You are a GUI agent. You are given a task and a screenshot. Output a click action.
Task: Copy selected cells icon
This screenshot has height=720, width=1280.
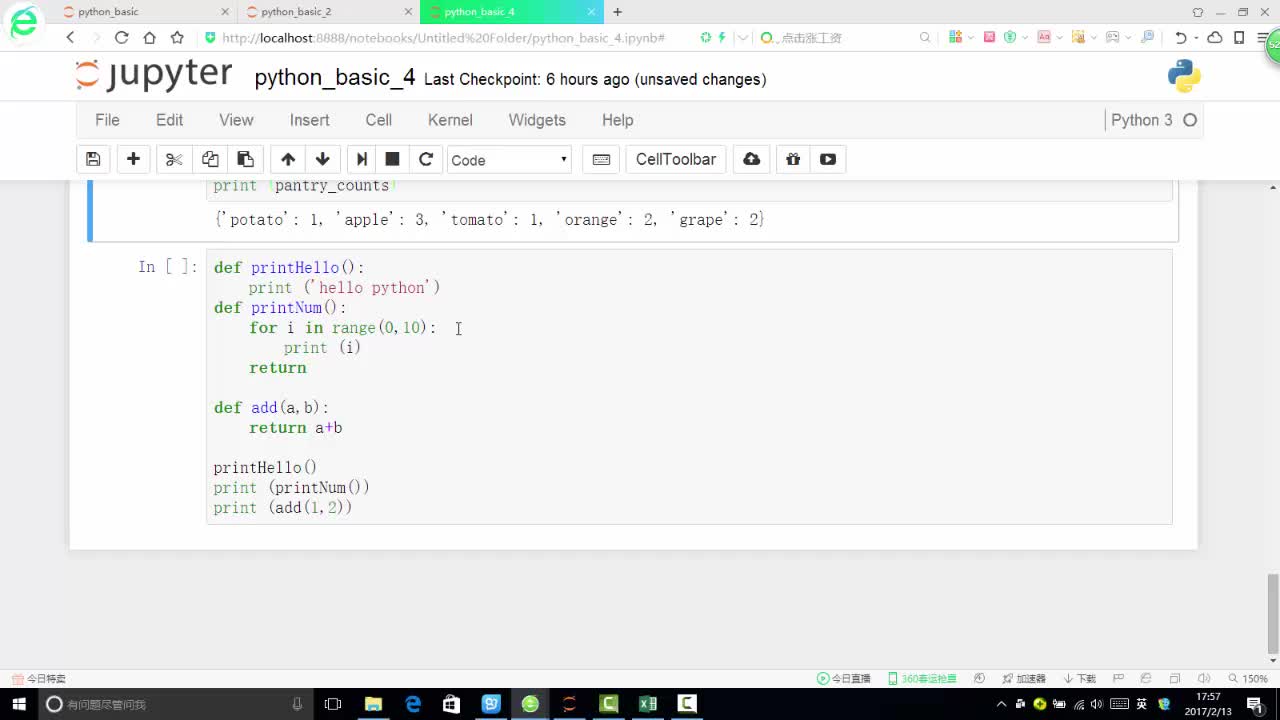point(210,159)
